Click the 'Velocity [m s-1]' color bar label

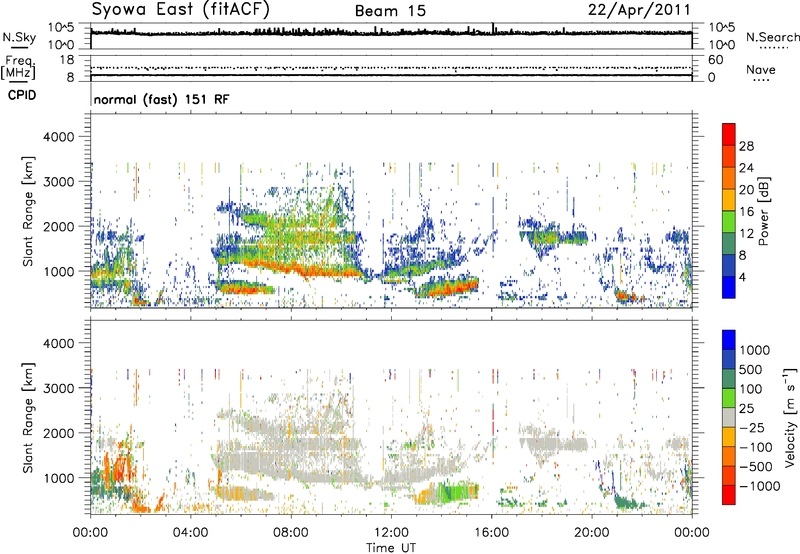(x=790, y=417)
